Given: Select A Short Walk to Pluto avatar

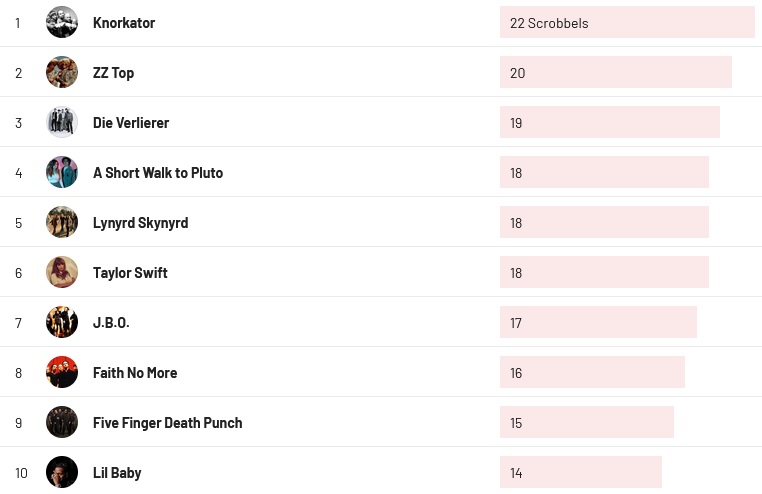Looking at the screenshot, I should [x=62, y=172].
